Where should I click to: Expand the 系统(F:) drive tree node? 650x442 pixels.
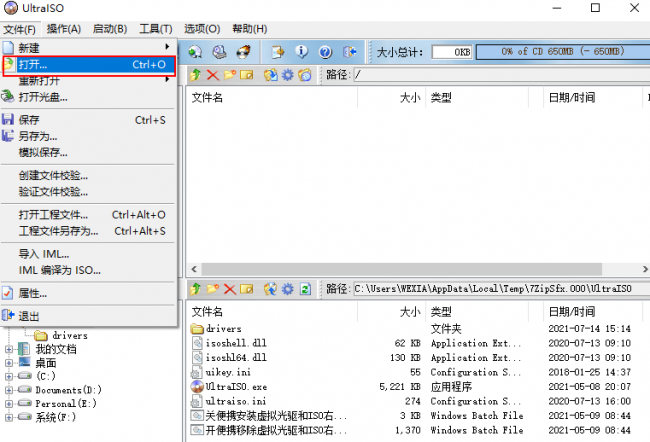8,417
